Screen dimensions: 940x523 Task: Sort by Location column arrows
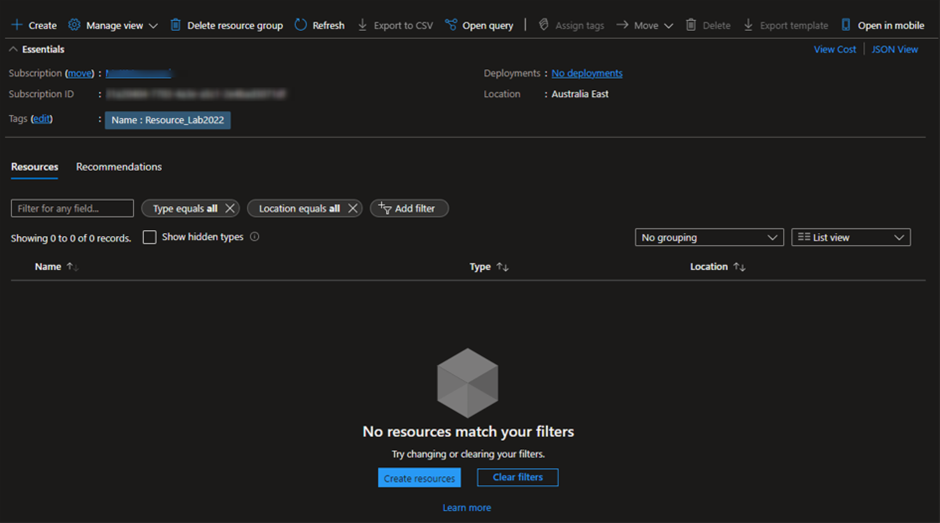click(x=739, y=266)
